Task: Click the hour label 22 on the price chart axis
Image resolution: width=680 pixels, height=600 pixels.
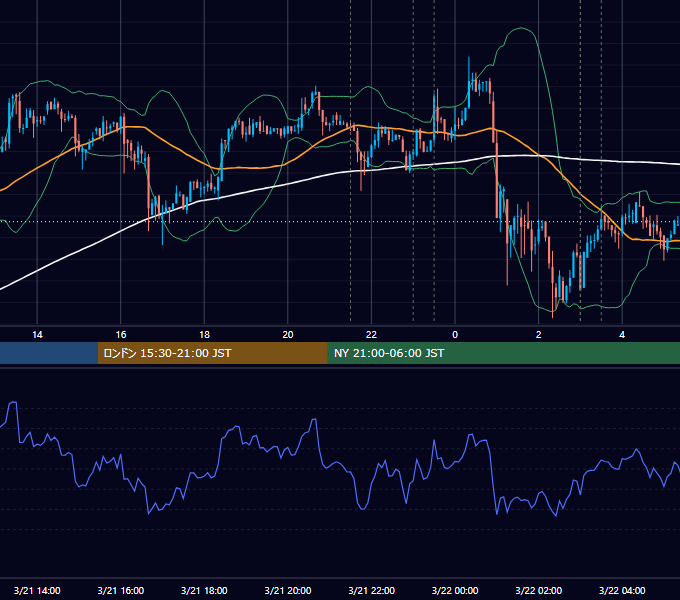Action: coord(371,335)
